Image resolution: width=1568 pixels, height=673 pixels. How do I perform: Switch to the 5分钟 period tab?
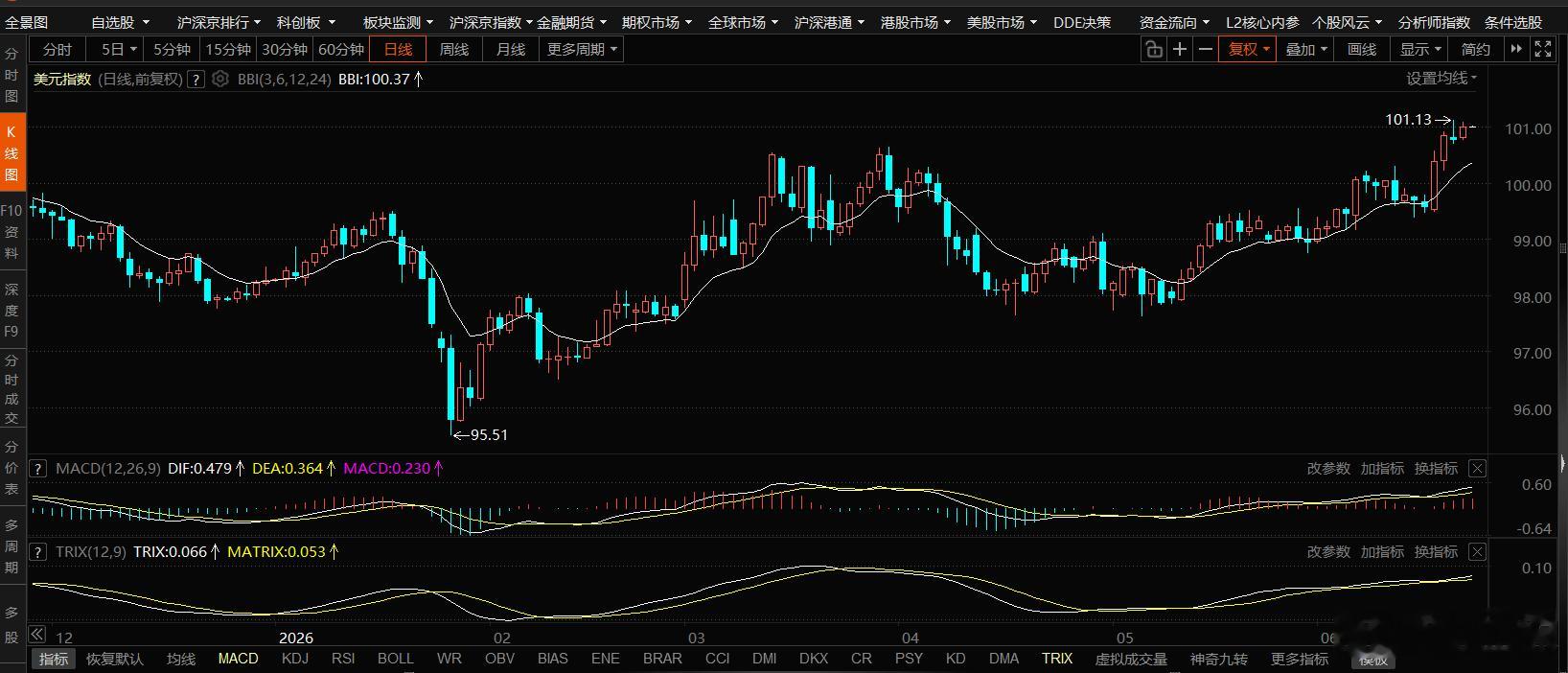(x=172, y=49)
